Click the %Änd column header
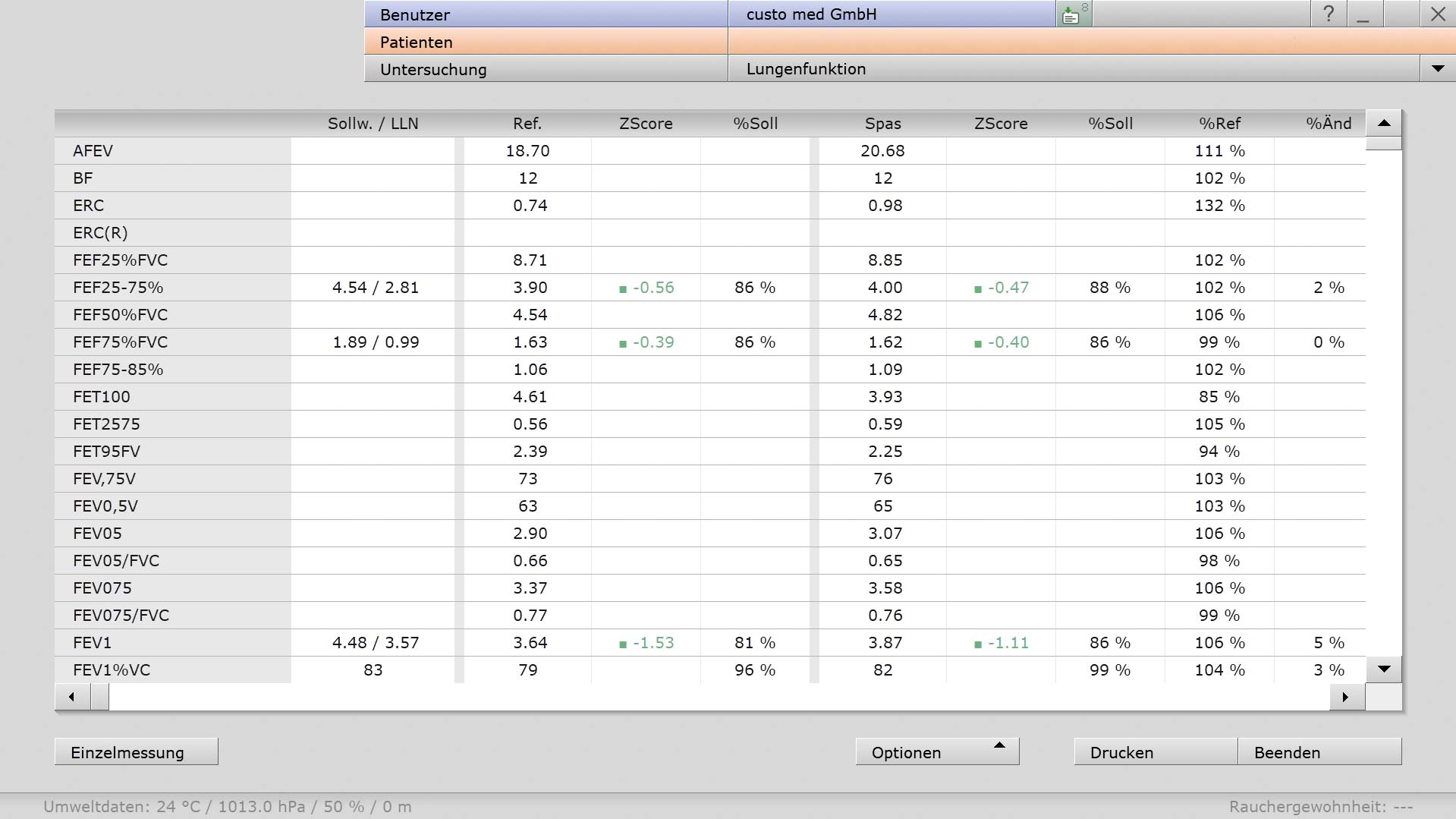Viewport: 1456px width, 819px height. pyautogui.click(x=1329, y=124)
